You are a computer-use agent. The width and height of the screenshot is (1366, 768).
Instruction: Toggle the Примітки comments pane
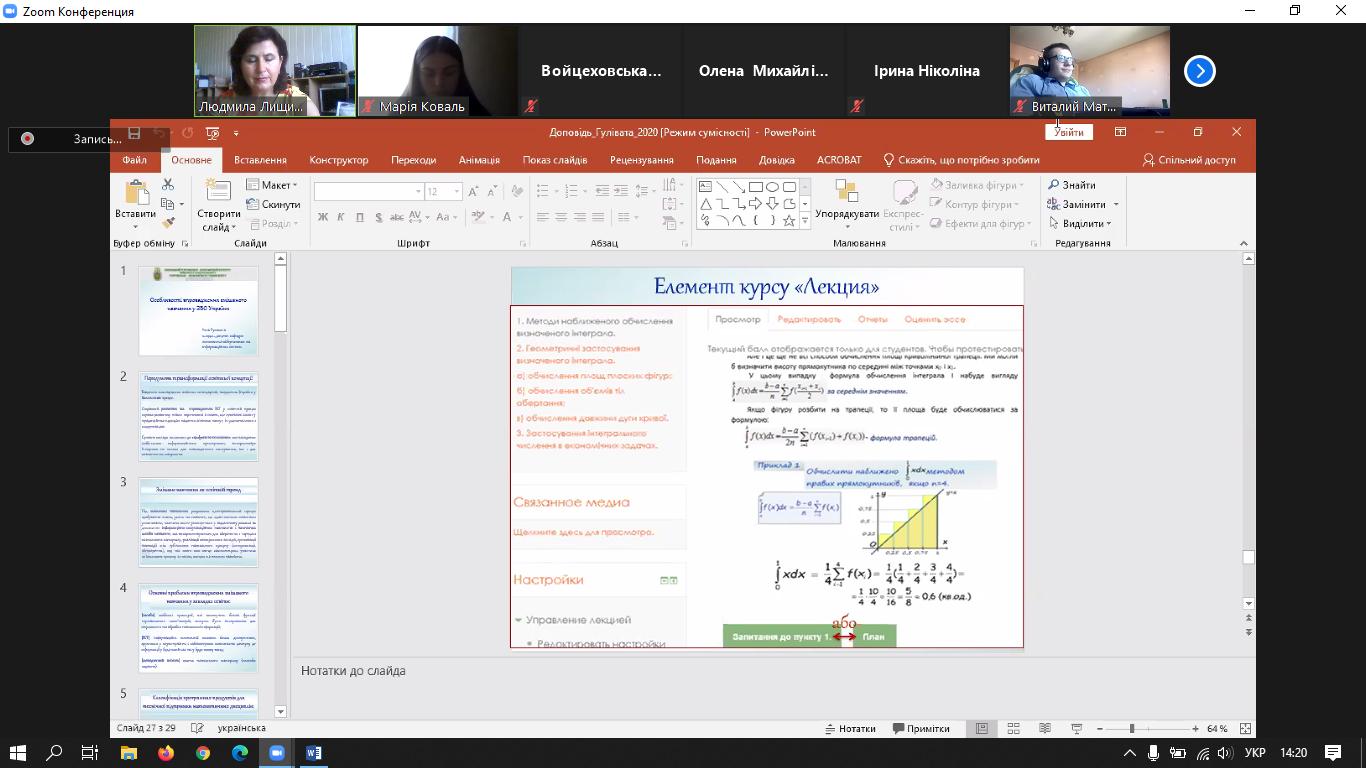click(921, 729)
